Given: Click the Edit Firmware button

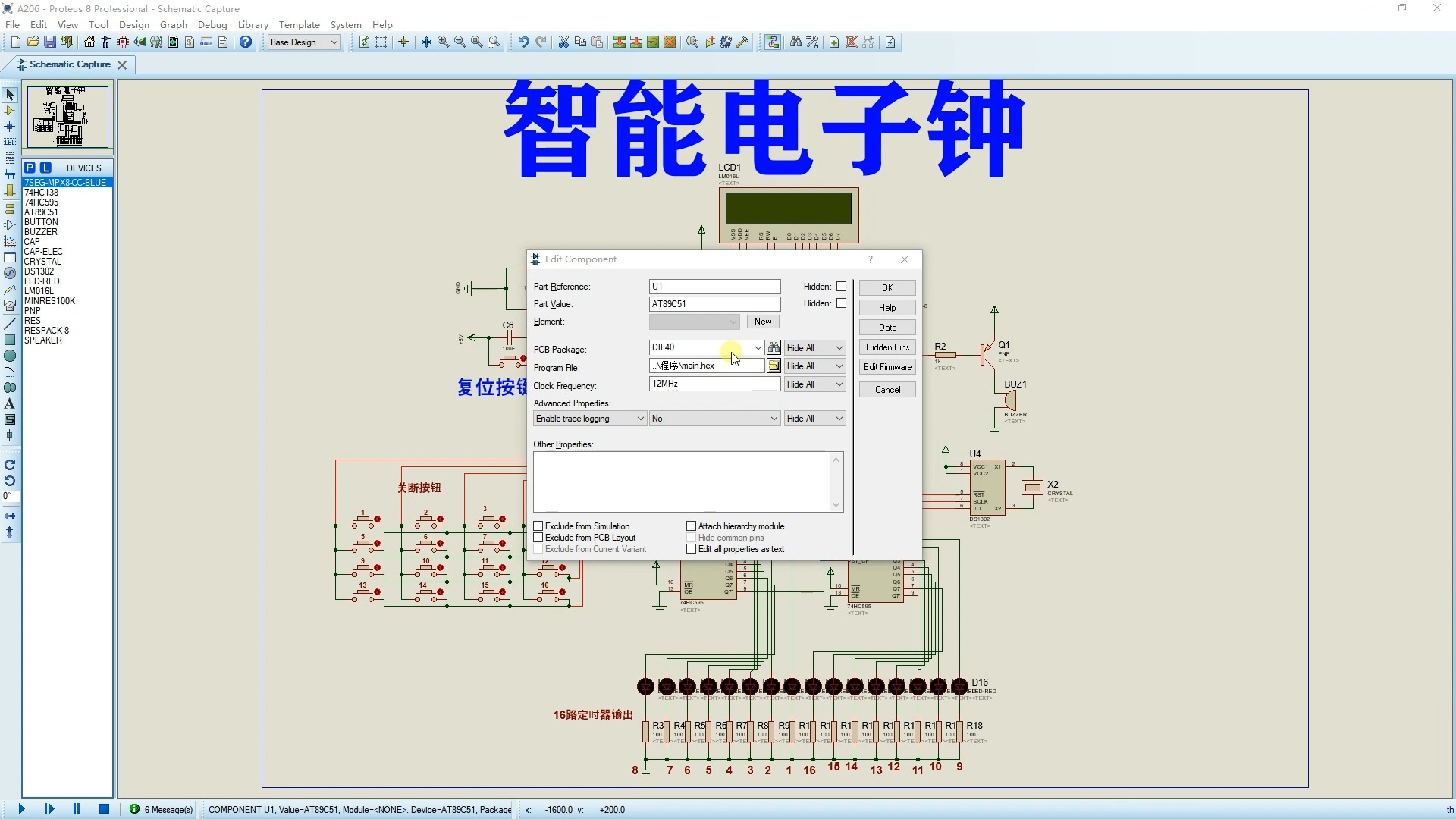Looking at the screenshot, I should (x=886, y=366).
